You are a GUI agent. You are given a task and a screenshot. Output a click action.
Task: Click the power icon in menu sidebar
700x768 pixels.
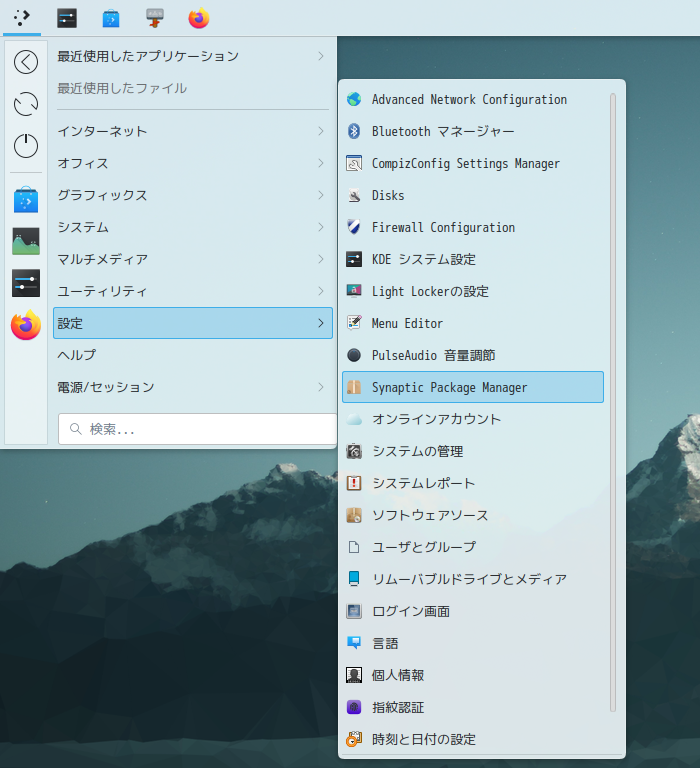(26, 146)
